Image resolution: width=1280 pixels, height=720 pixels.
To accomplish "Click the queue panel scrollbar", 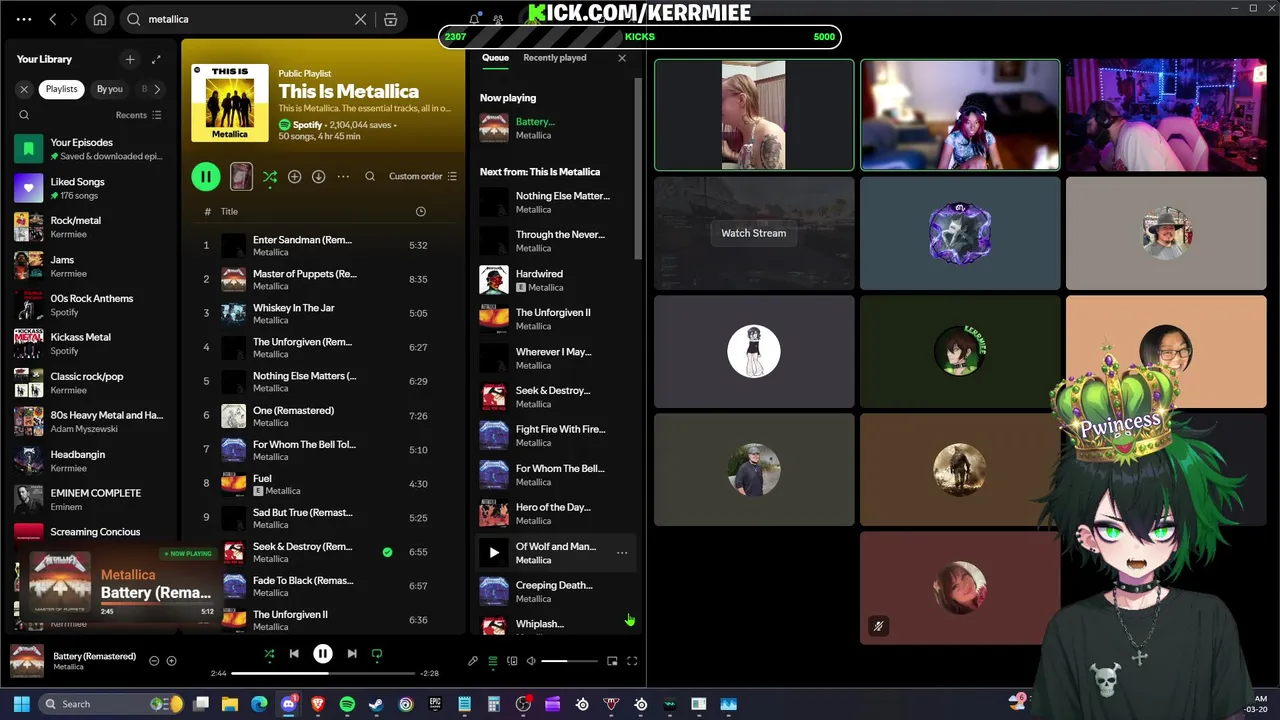I will (x=638, y=170).
